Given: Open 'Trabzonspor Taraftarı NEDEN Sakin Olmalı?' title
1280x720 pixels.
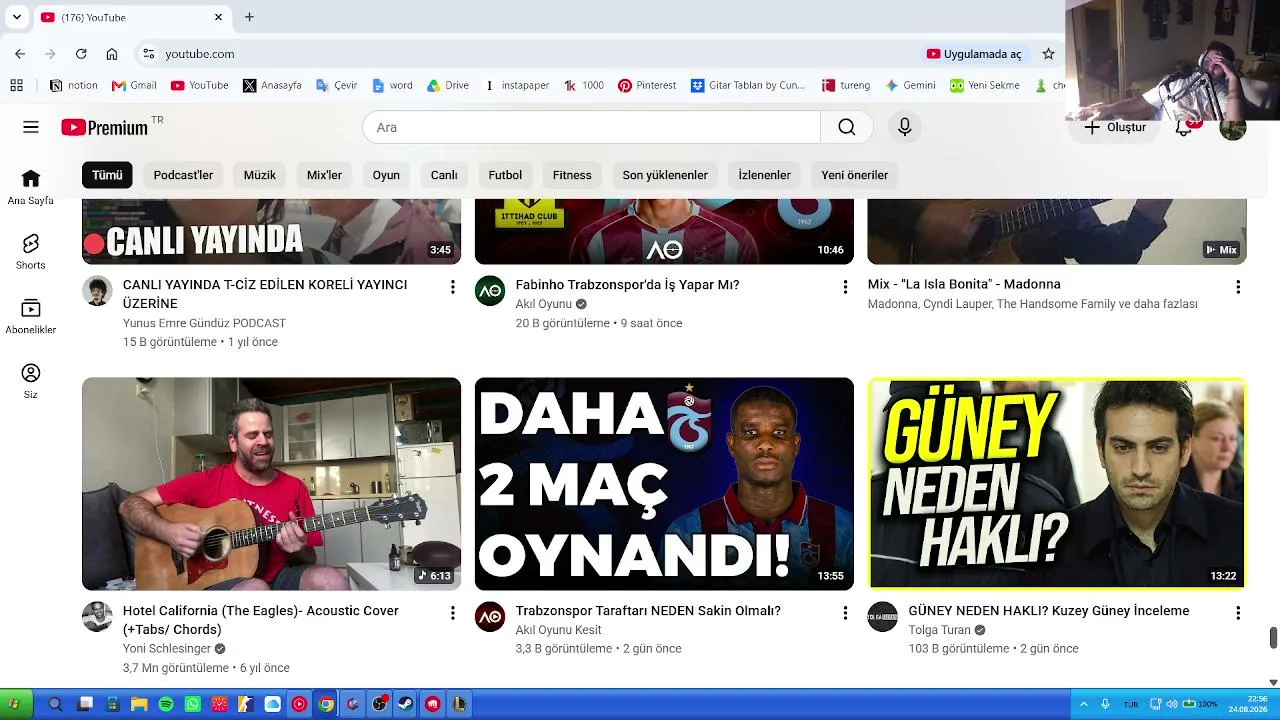Looking at the screenshot, I should click(648, 611).
